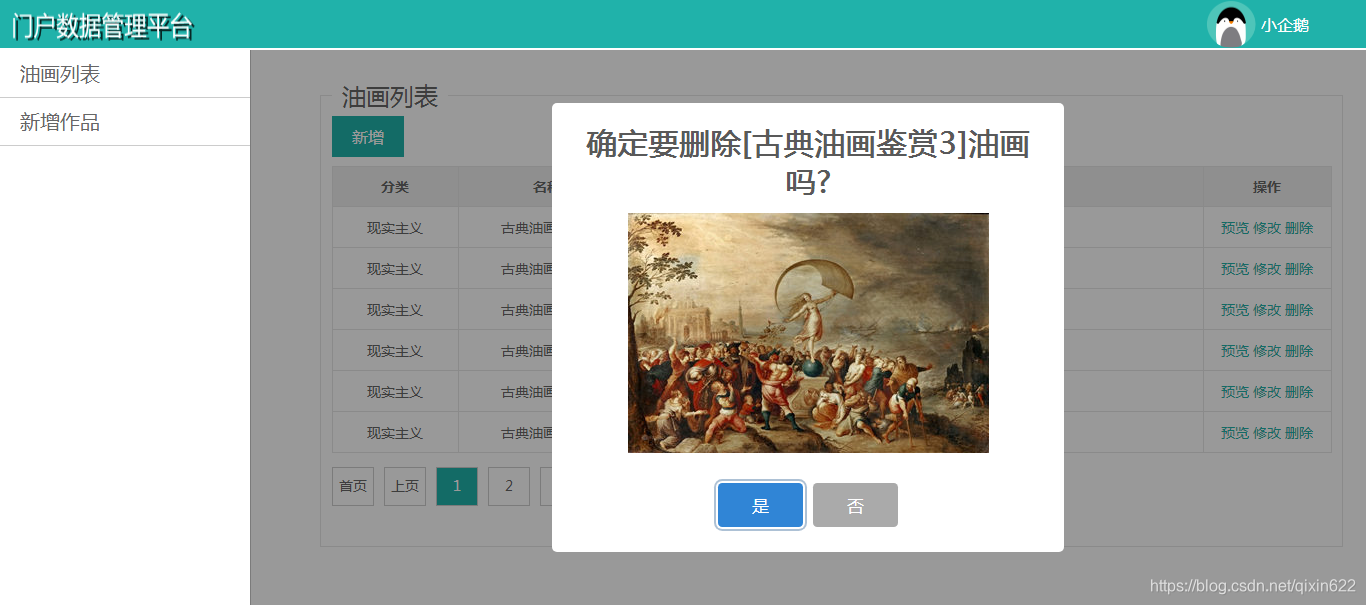Open 新增作品 in the sidebar
Screen dimensions: 1366x605
coord(125,122)
